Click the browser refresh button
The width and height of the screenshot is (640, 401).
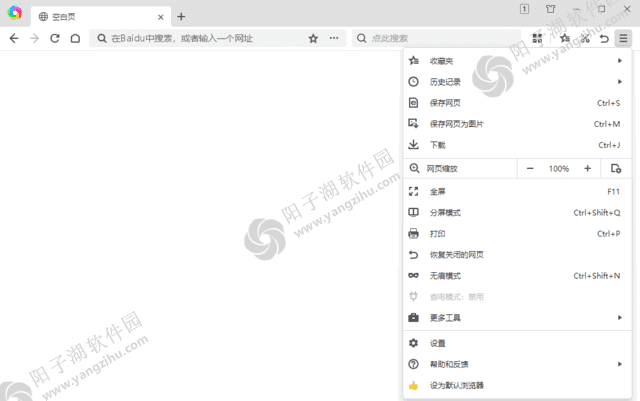coord(54,38)
